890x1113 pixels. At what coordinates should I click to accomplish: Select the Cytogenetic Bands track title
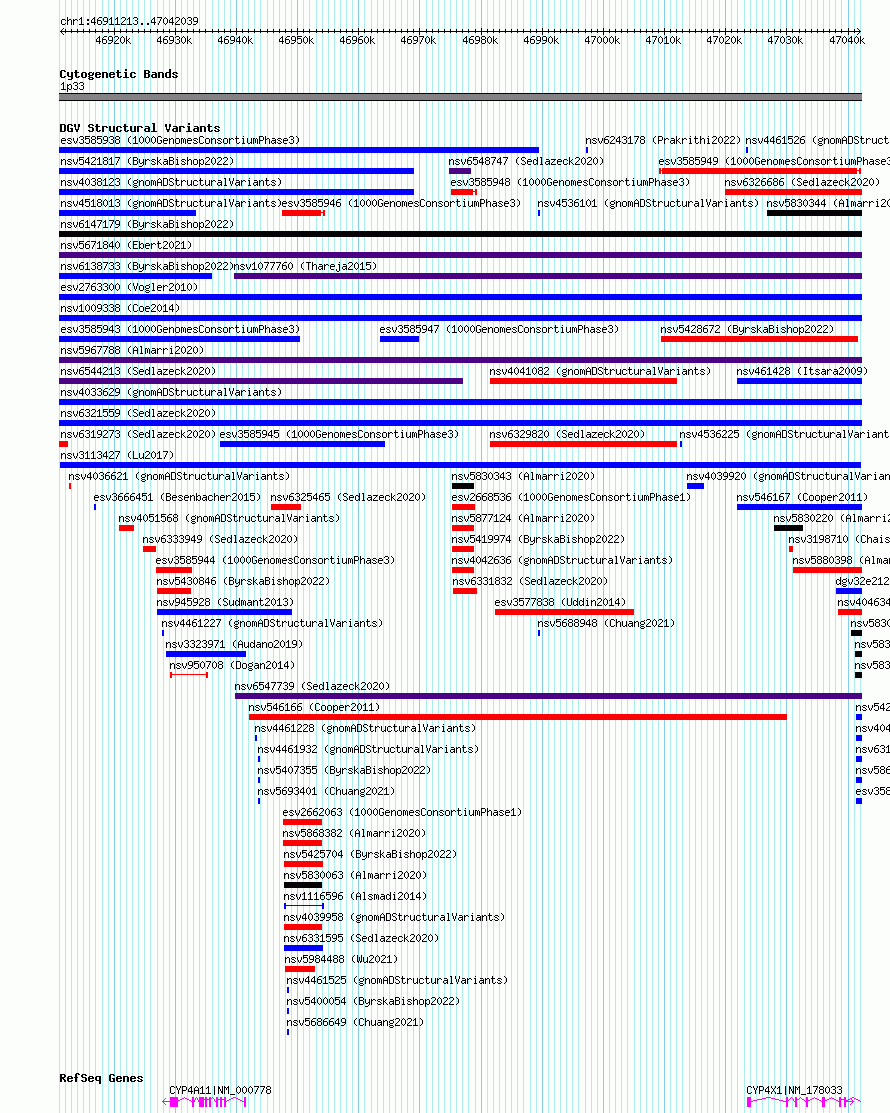[119, 74]
